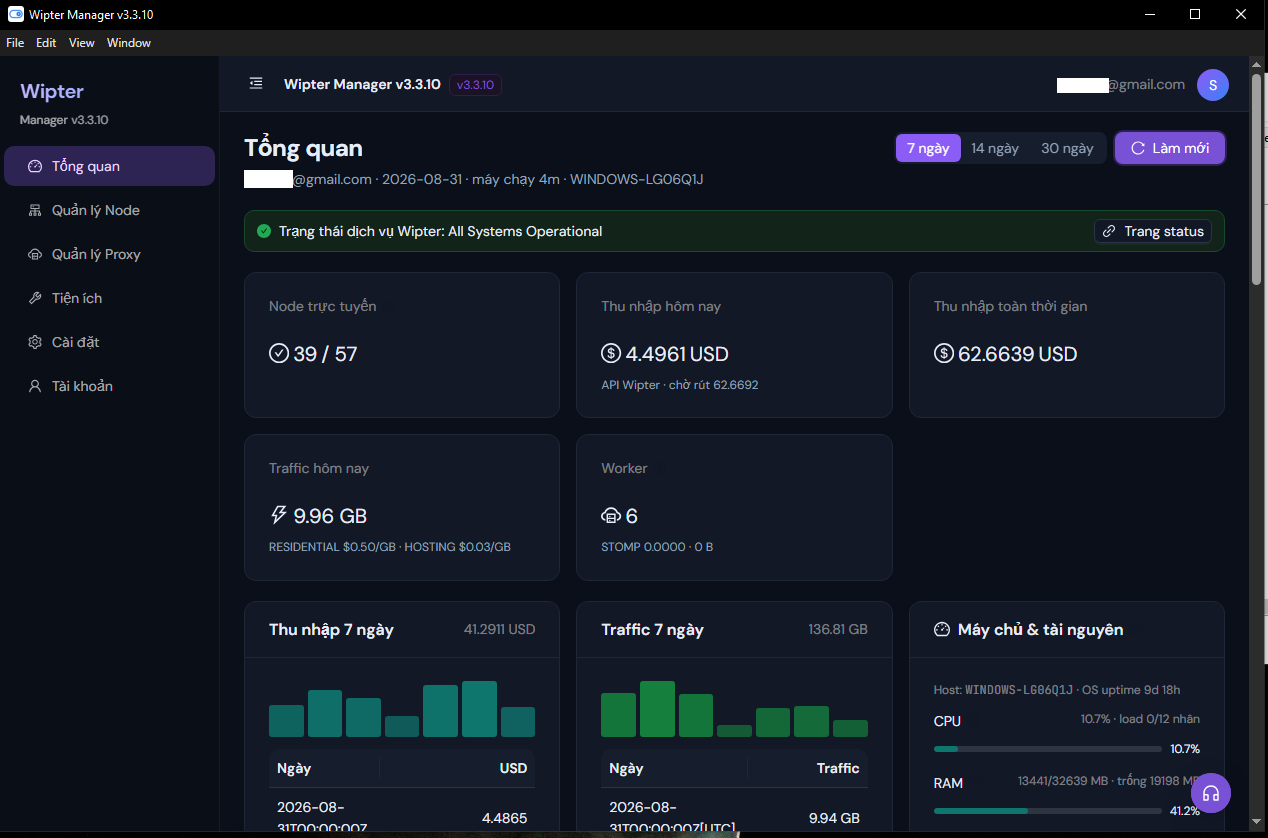This screenshot has height=838, width=1268.
Task: Click the 10.7% · load 0/12 nhân text
Action: coord(1140,719)
